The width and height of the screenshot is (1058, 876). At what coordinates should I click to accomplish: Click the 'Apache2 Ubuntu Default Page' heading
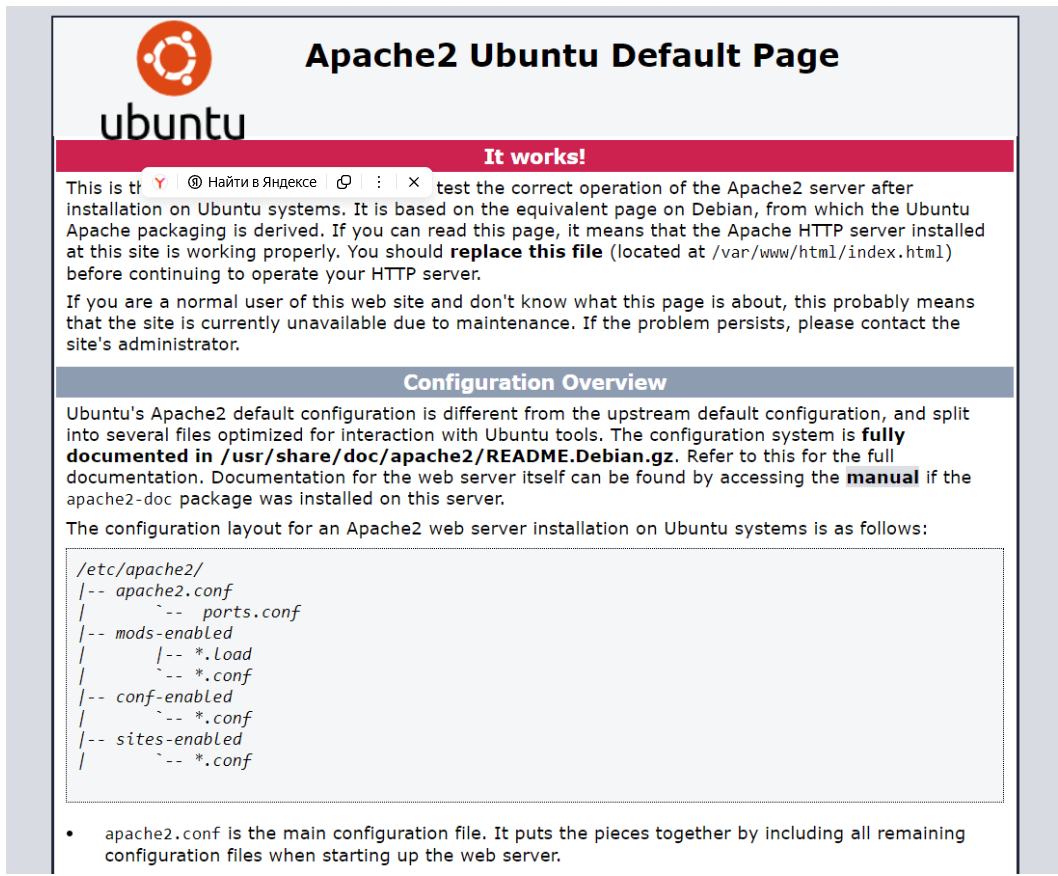pyautogui.click(x=572, y=55)
